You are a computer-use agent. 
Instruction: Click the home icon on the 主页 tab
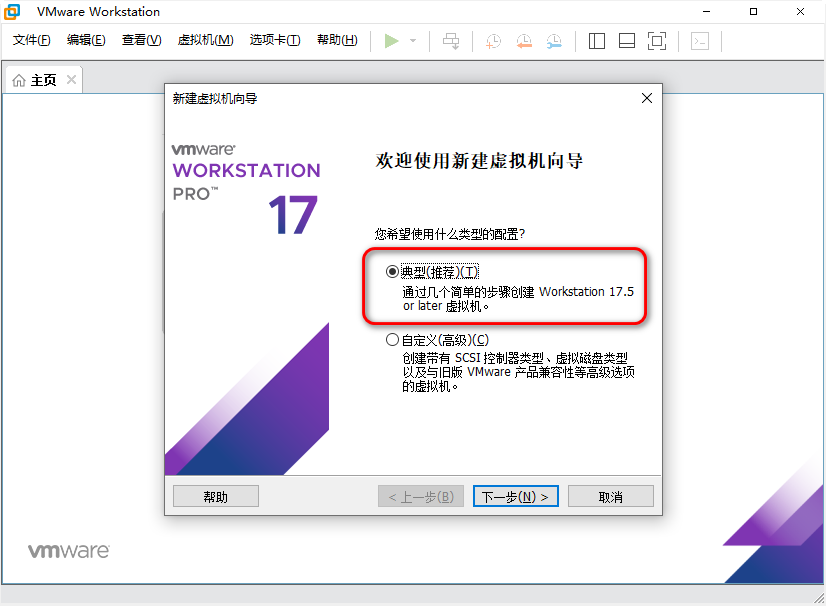[x=19, y=80]
